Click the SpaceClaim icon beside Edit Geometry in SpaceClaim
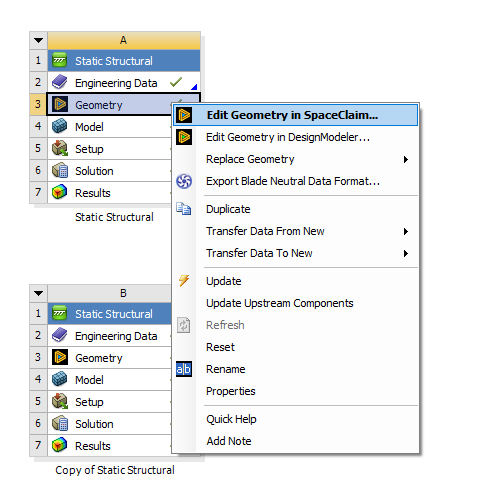 point(184,115)
